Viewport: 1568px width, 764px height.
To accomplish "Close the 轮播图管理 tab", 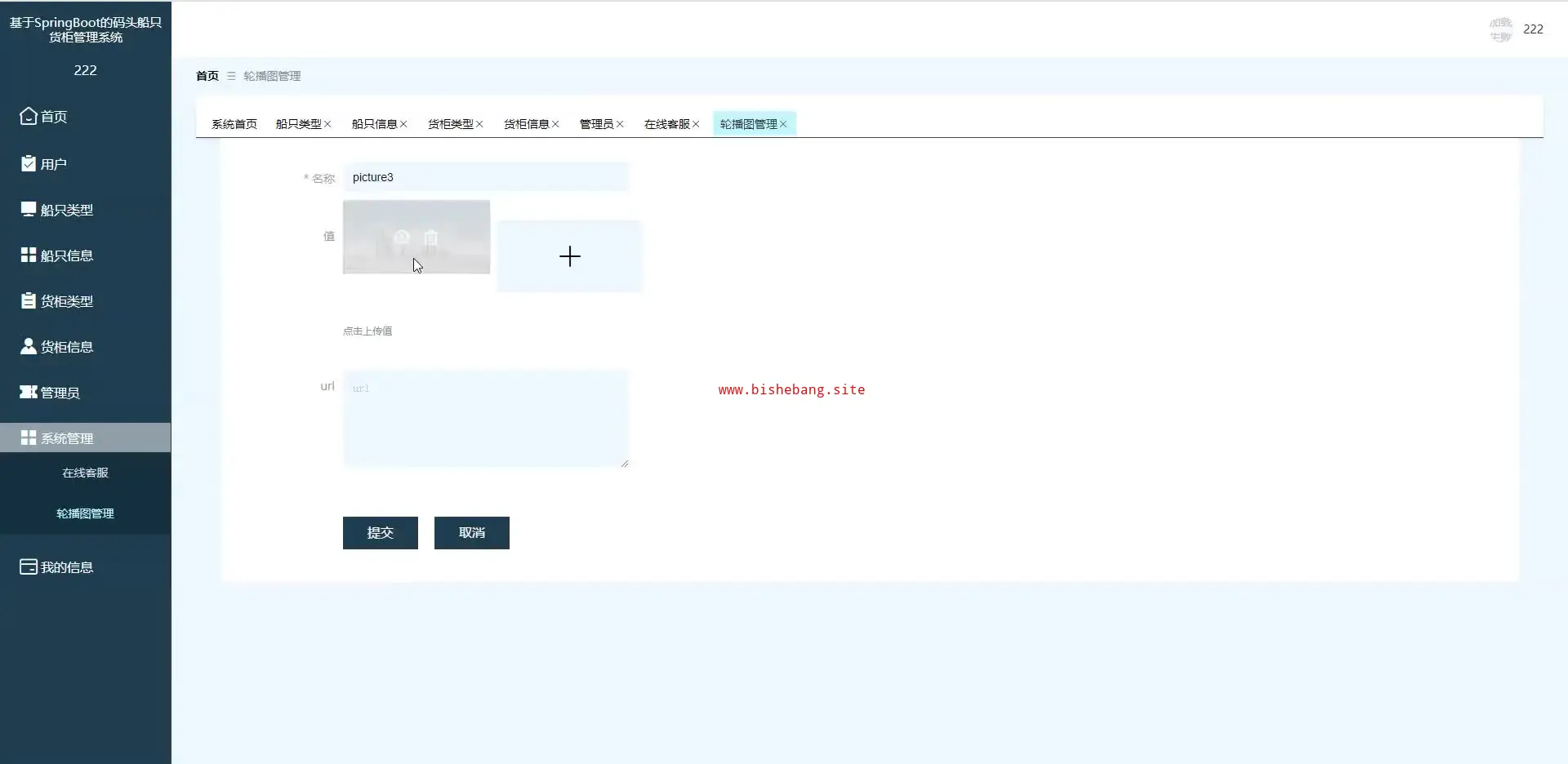I will tap(783, 124).
